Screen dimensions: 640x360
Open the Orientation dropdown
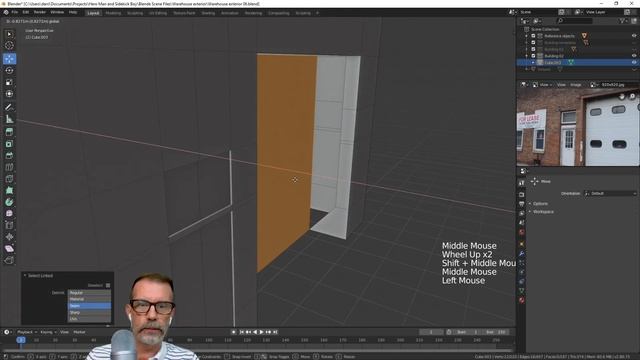pyautogui.click(x=610, y=193)
